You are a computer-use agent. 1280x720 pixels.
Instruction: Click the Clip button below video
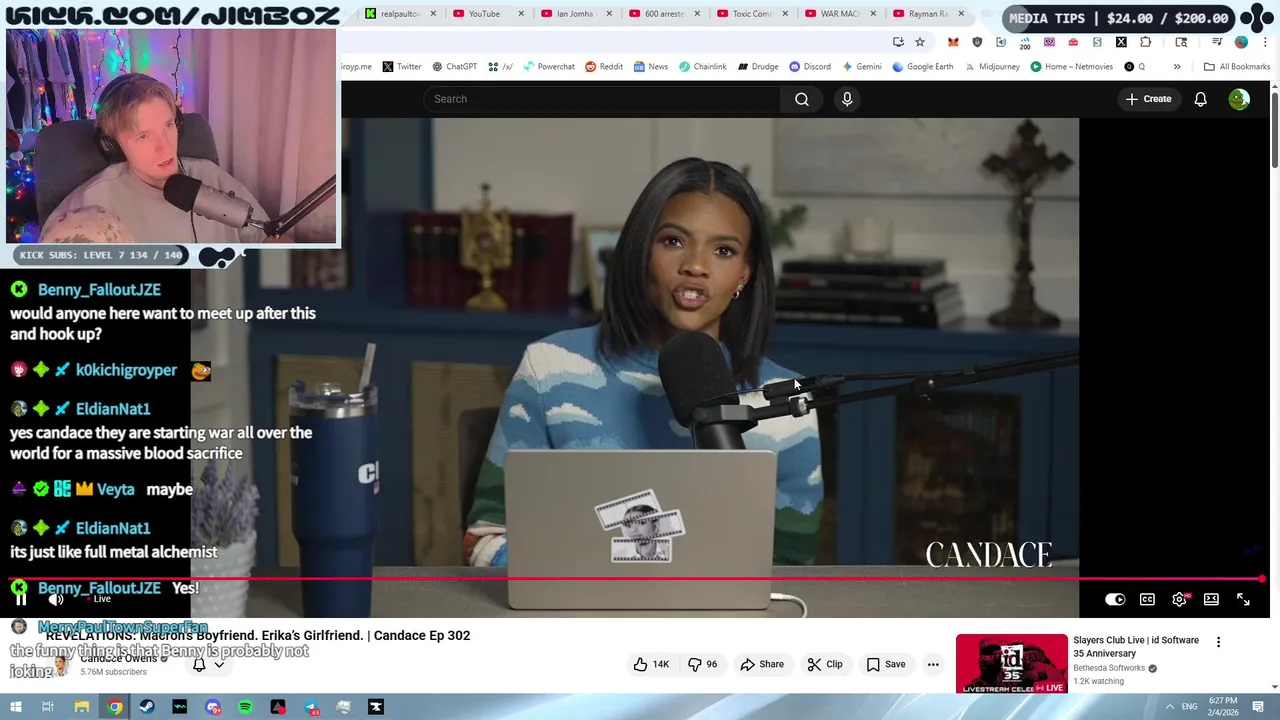click(825, 664)
